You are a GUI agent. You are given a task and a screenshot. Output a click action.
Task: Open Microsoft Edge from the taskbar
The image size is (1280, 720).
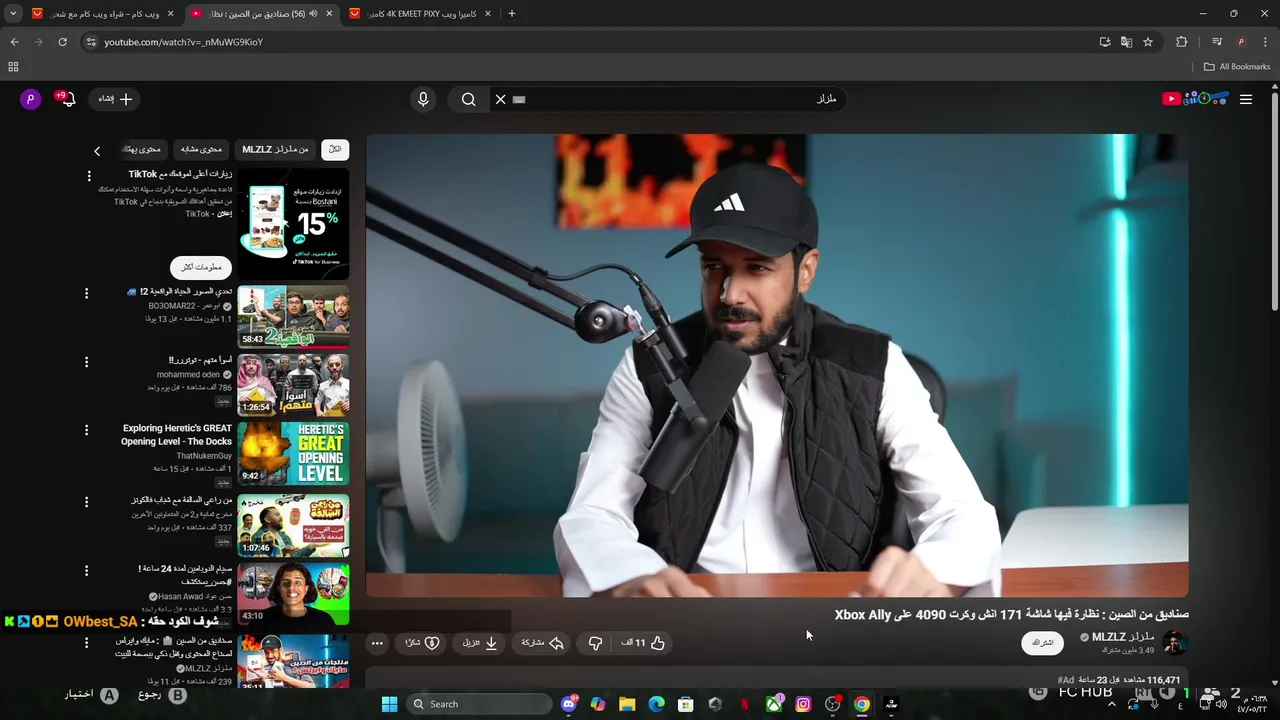(x=656, y=704)
